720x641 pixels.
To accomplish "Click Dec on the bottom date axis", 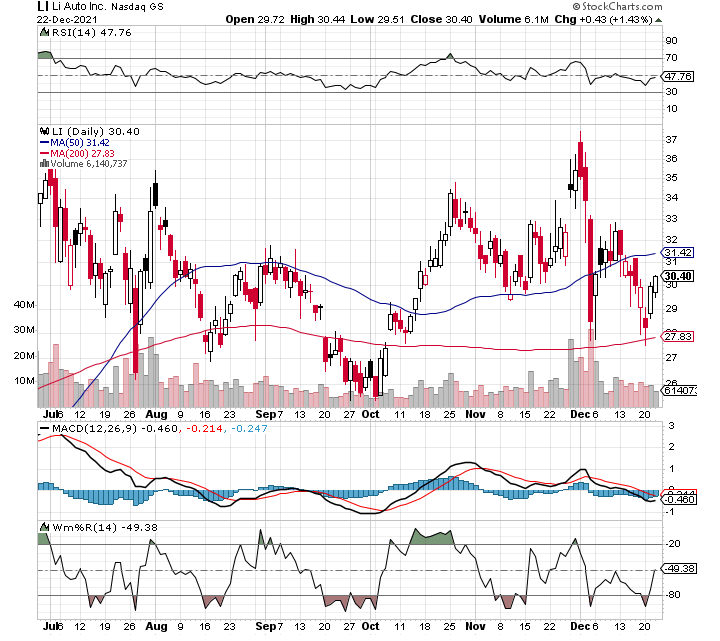I will tap(580, 626).
